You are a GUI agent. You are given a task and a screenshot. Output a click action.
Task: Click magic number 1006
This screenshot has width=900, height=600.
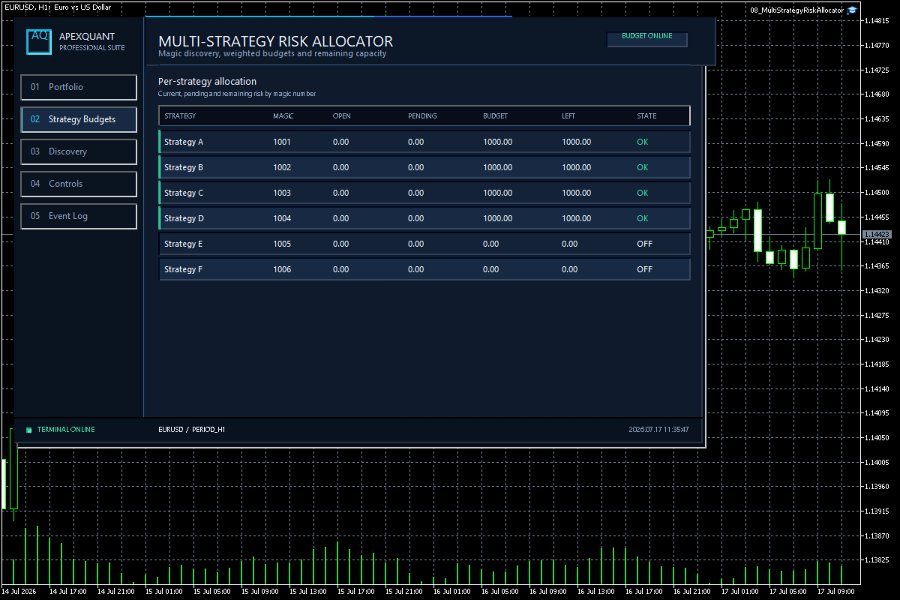click(282, 269)
